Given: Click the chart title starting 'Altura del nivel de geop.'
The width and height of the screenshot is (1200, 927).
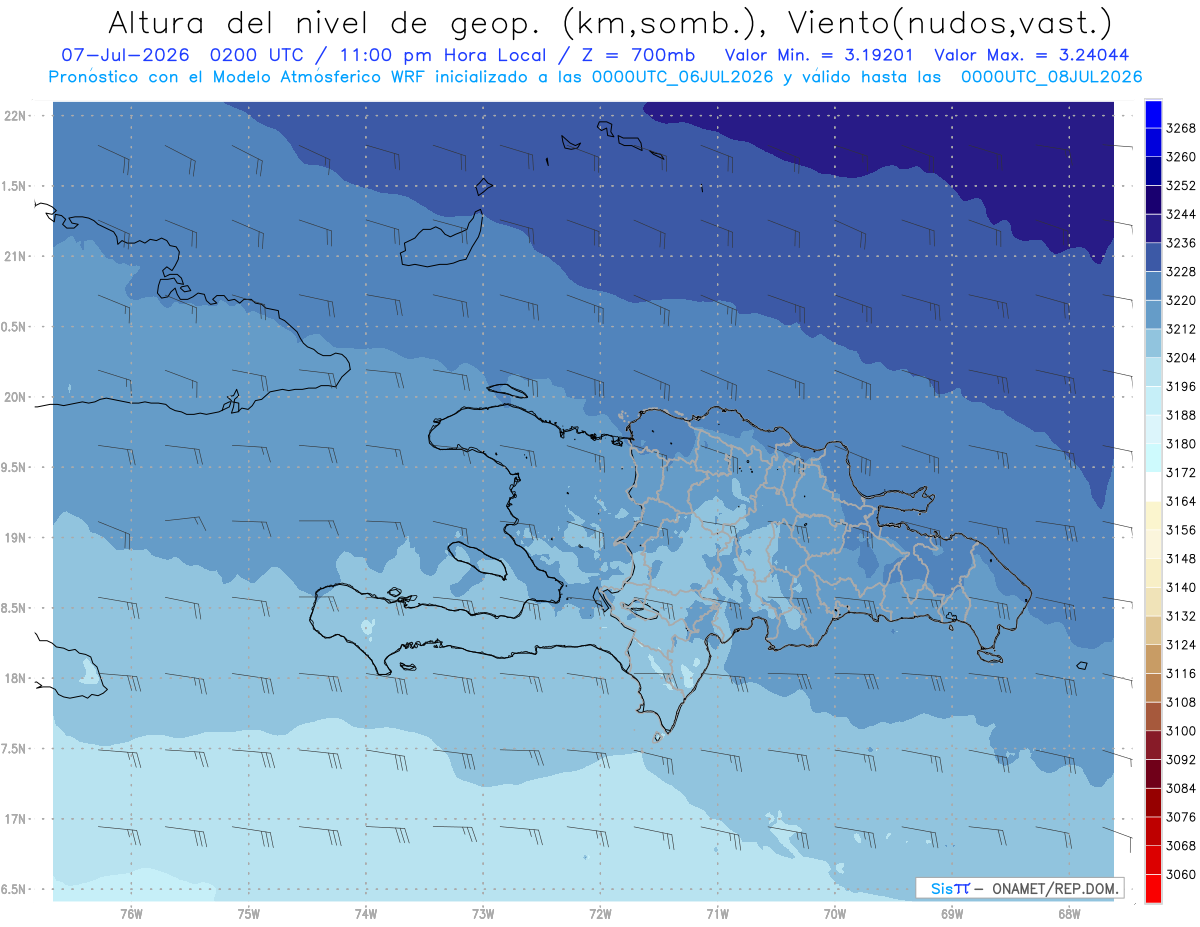Looking at the screenshot, I should [x=609, y=22].
